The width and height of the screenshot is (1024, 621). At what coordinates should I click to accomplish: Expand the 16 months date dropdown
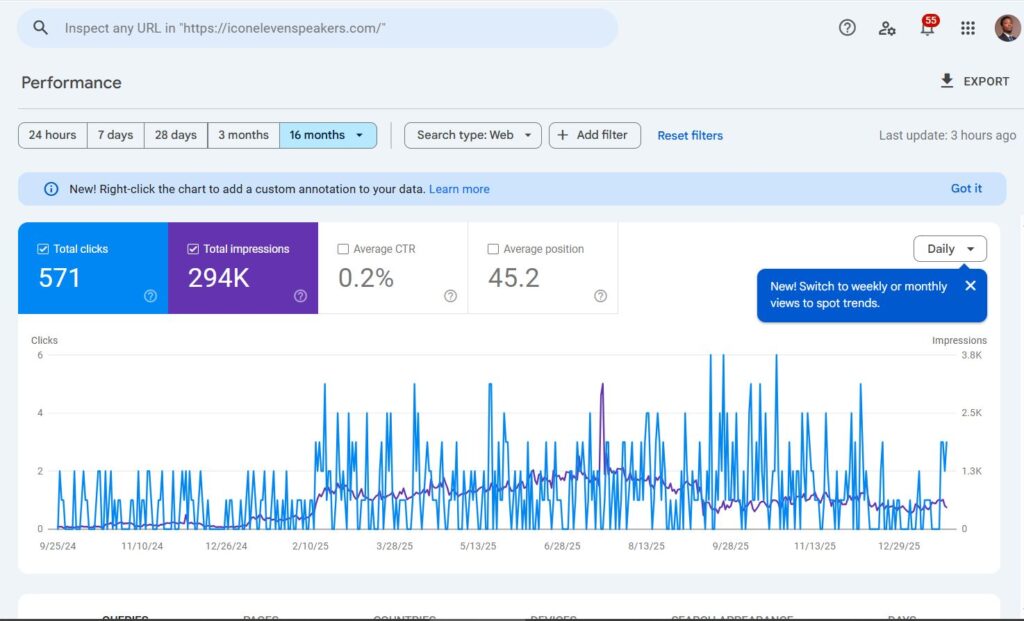click(328, 135)
